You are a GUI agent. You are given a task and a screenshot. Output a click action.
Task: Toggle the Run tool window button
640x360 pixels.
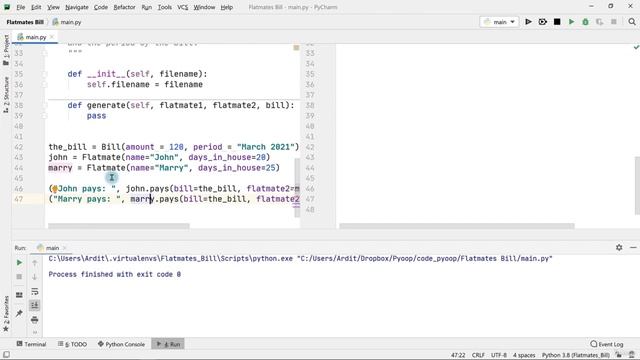coord(168,344)
